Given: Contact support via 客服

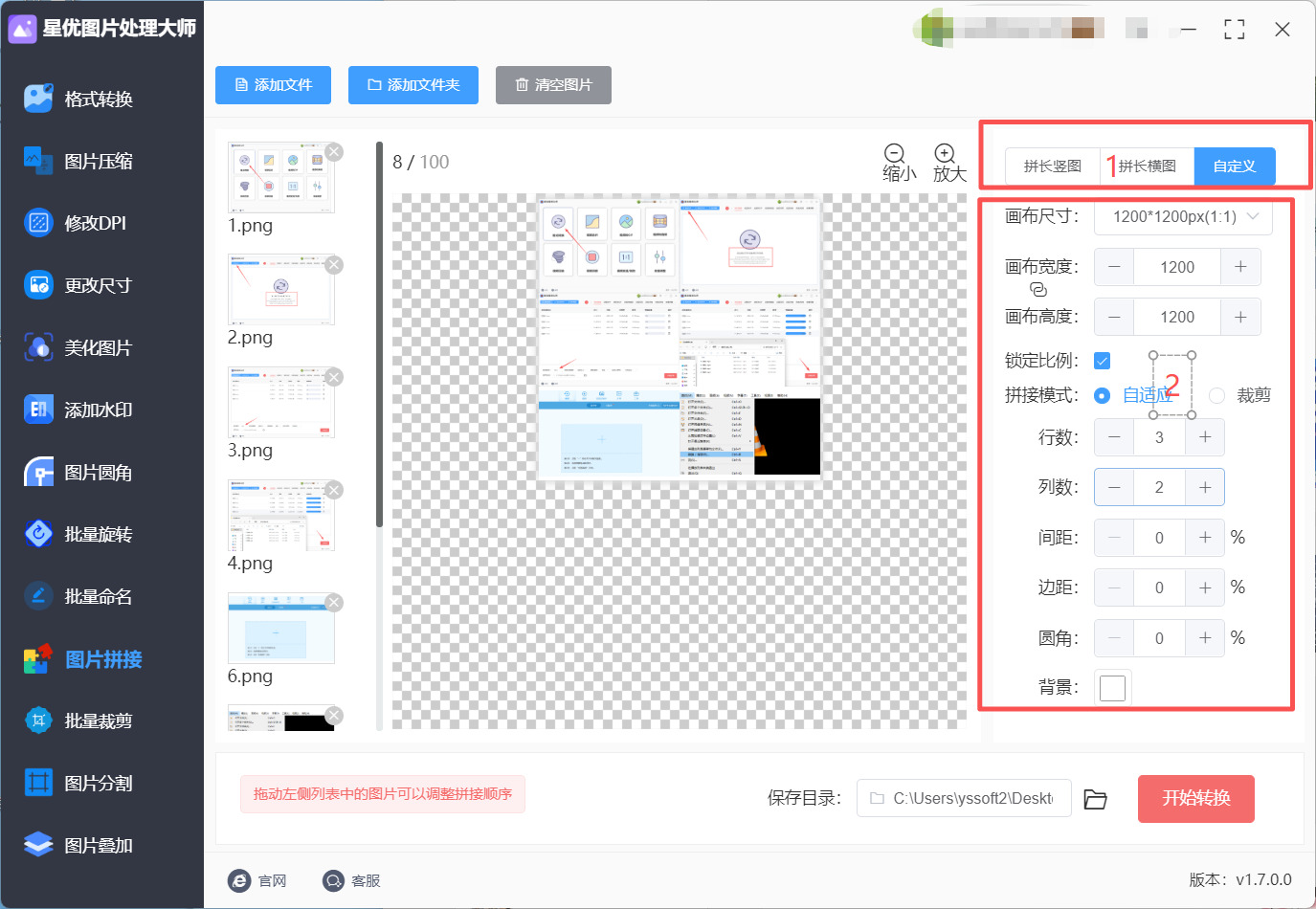Looking at the screenshot, I should (x=351, y=880).
